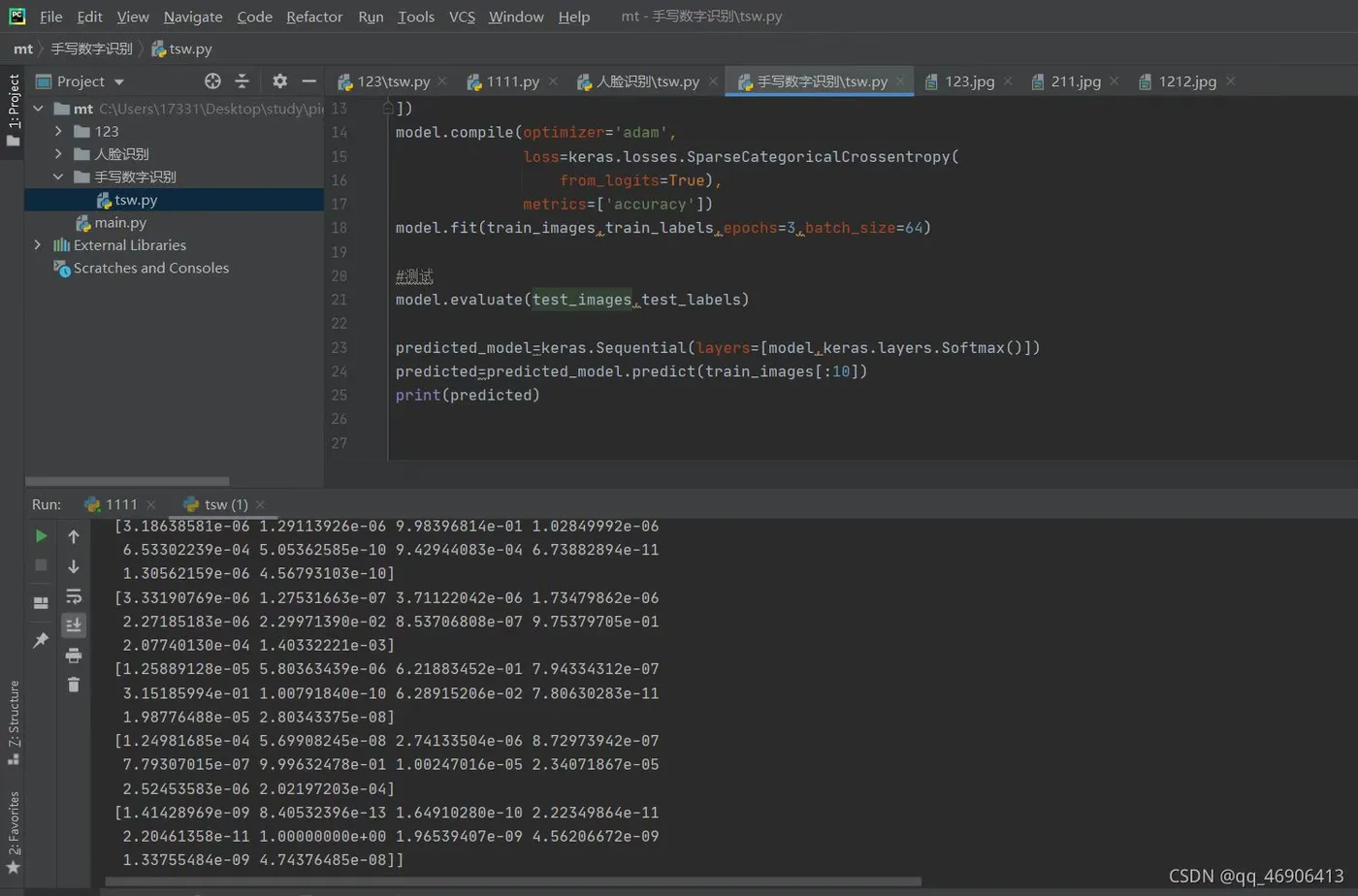
Task: Restore layout icon in Run panel
Action: 41,602
